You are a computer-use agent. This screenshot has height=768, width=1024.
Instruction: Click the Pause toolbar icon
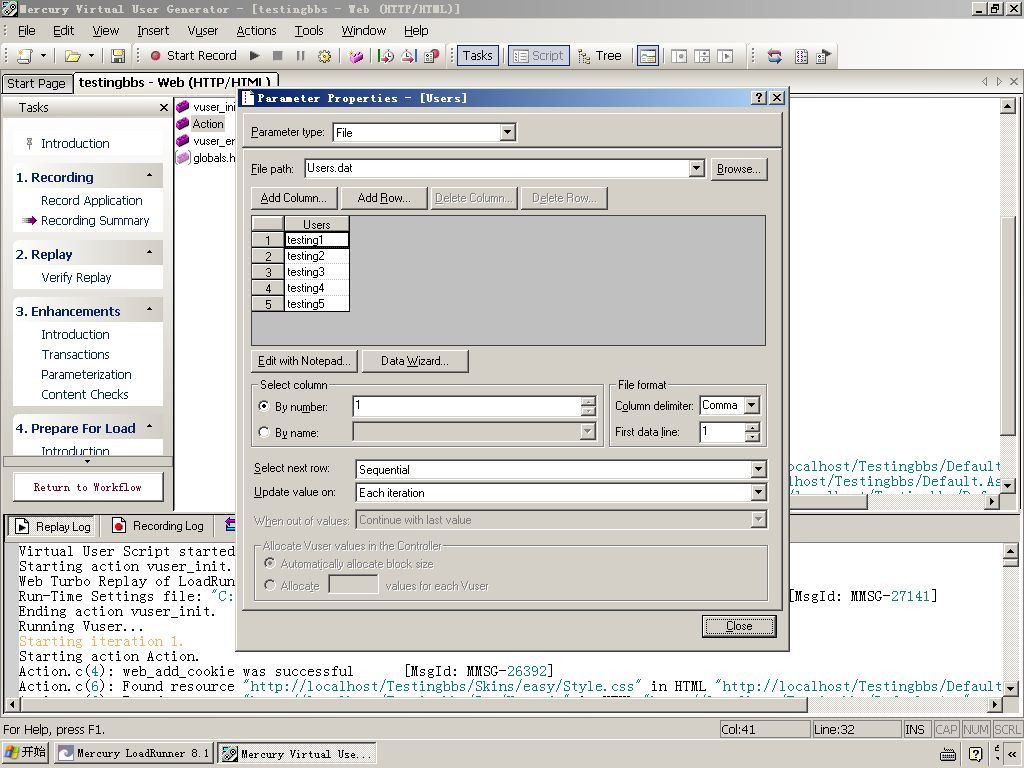[300, 56]
